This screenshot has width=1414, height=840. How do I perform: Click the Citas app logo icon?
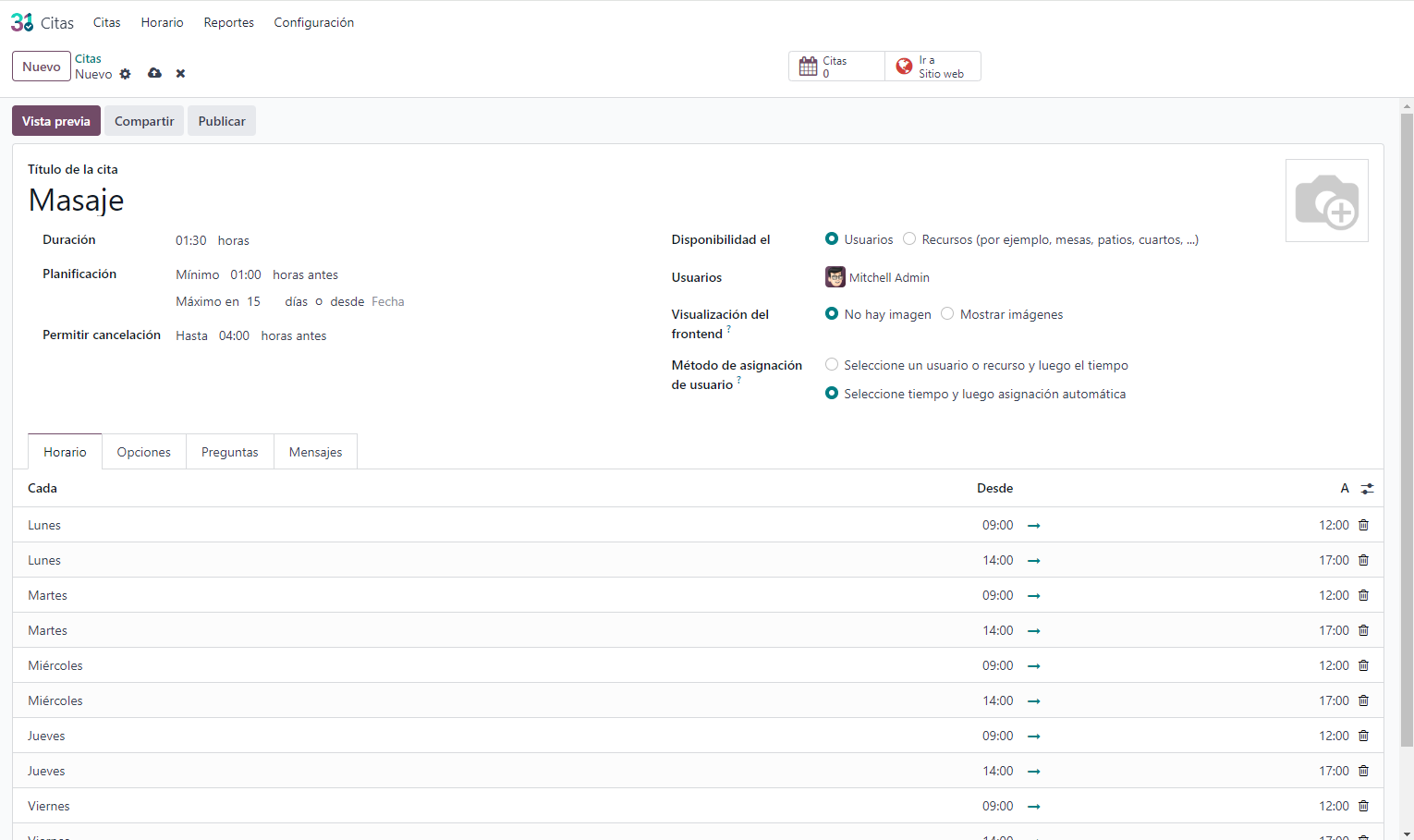(22, 22)
